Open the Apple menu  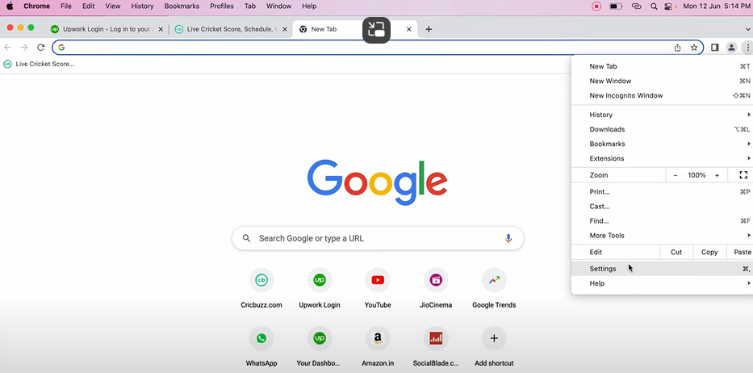[10, 6]
